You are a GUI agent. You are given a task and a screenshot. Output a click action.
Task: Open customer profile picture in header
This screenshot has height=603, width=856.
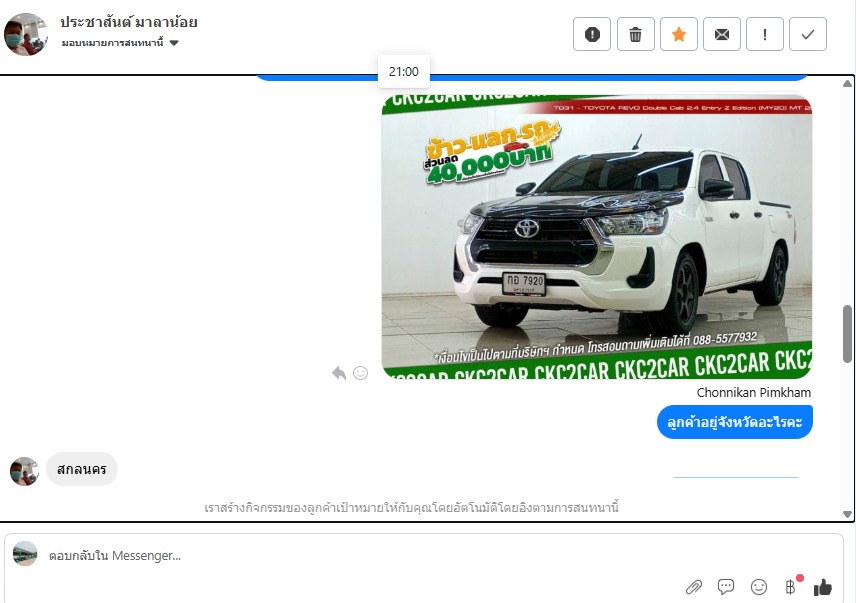pyautogui.click(x=26, y=34)
